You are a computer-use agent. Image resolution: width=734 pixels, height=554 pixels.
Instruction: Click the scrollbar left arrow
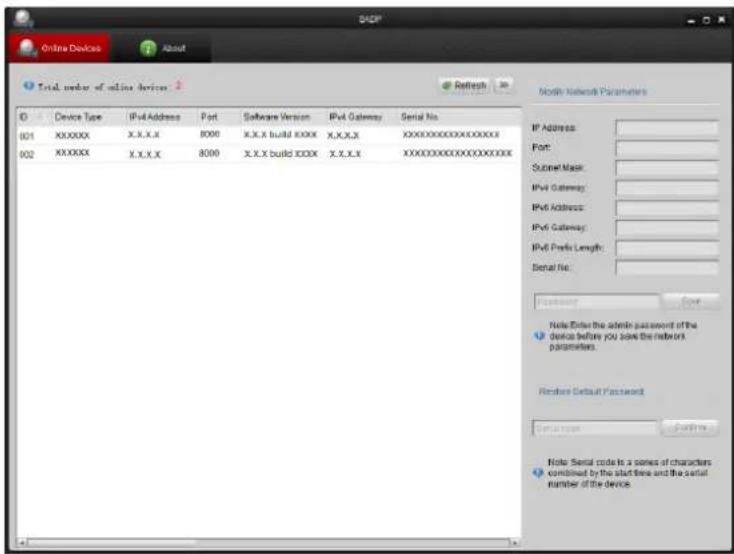coord(22,542)
